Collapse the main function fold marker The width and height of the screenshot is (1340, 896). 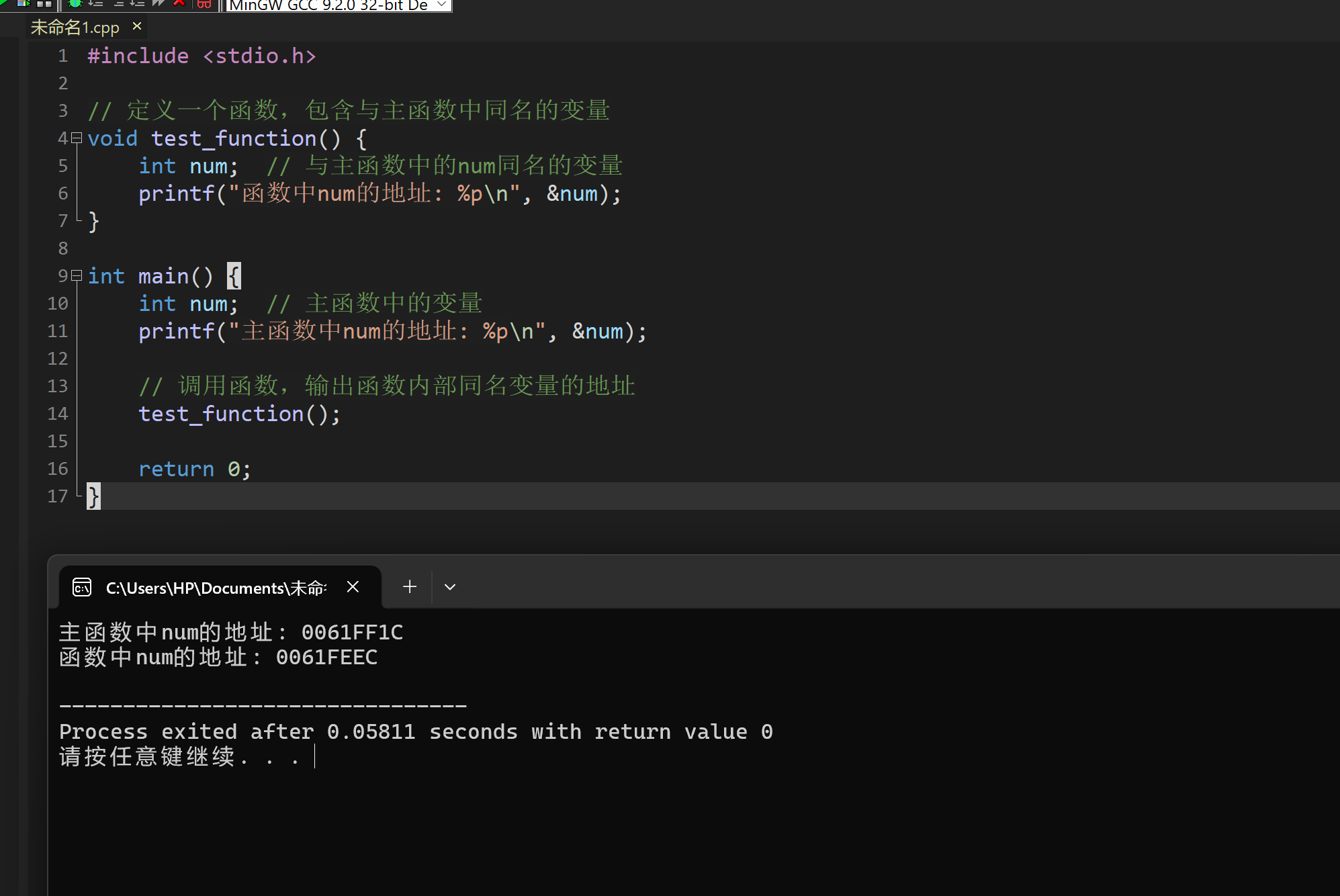click(x=77, y=276)
